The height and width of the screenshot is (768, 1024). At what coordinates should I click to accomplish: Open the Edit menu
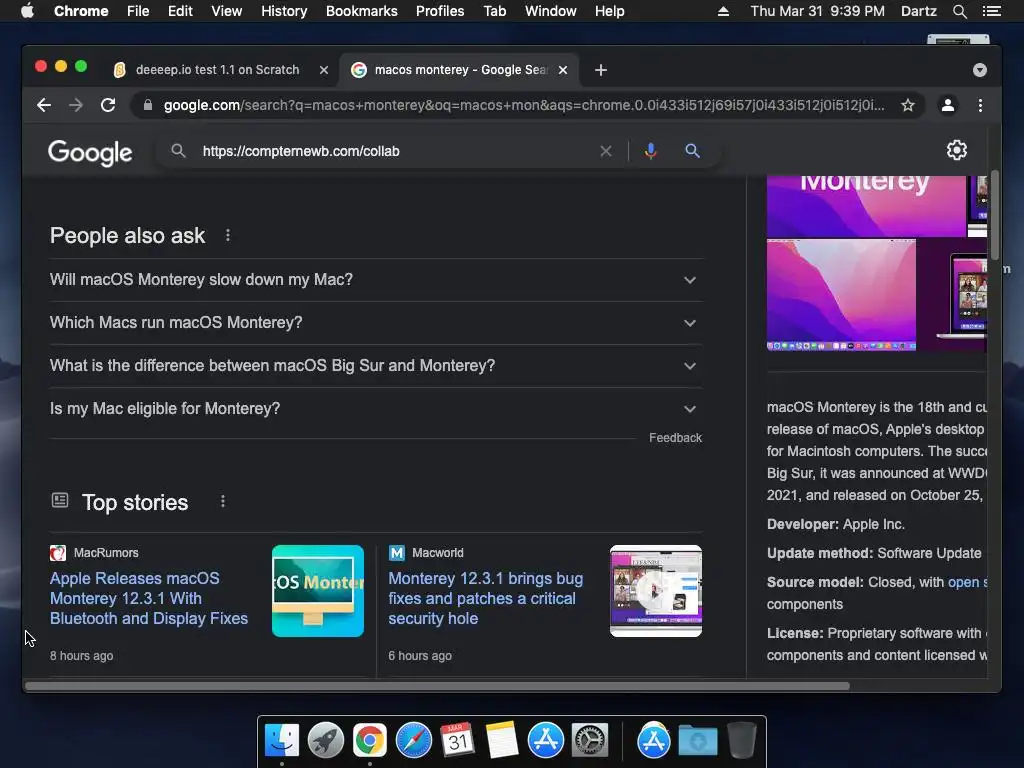180,11
